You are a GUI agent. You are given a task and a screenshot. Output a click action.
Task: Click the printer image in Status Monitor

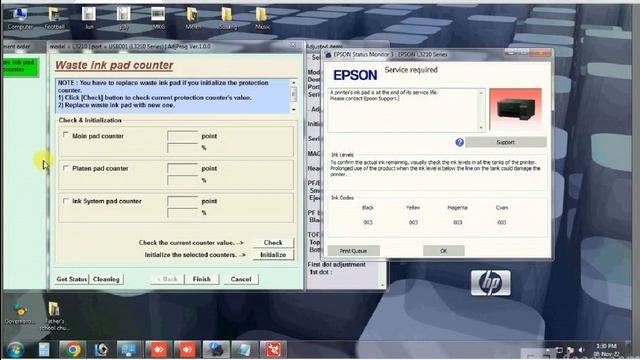[516, 109]
